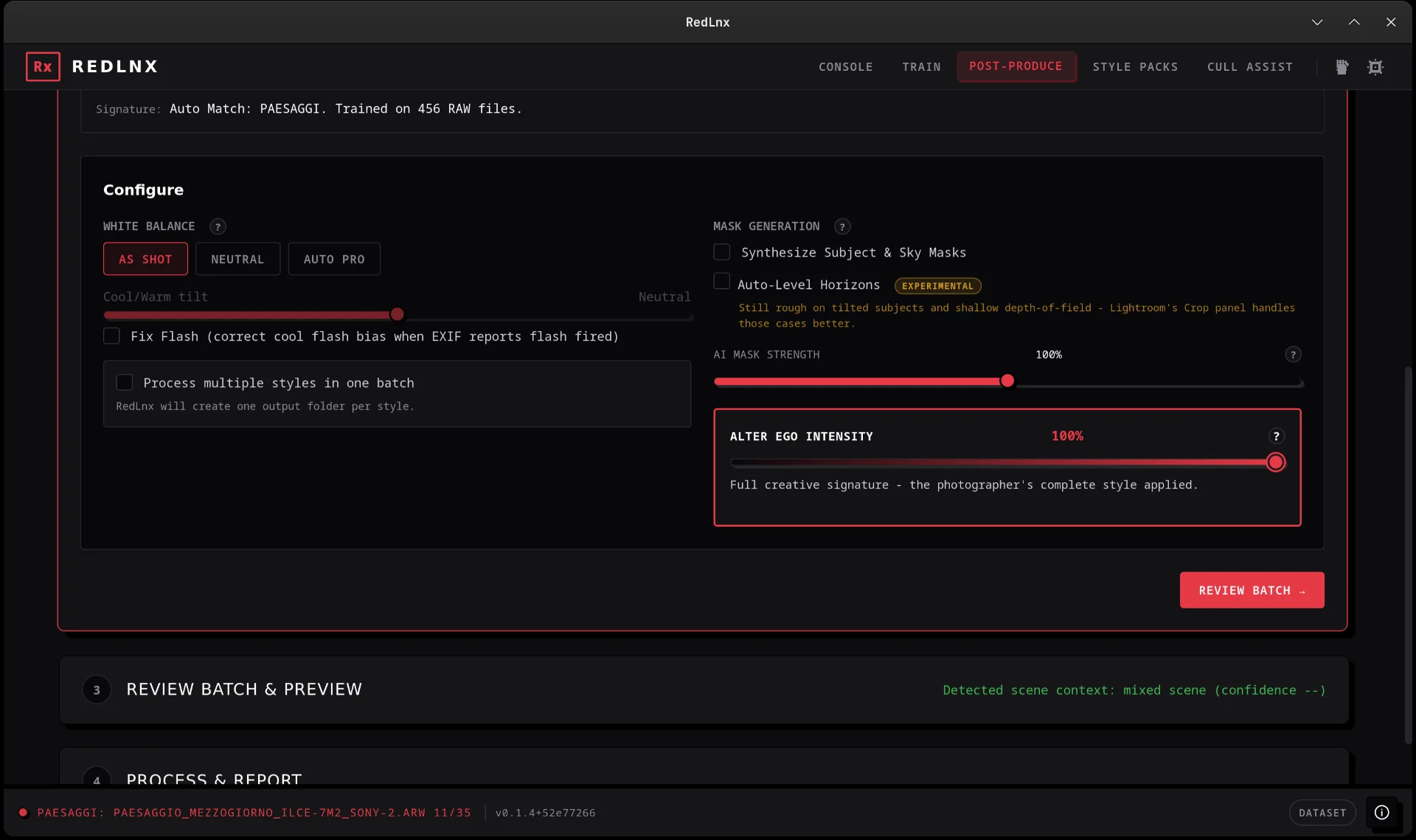Click the Configure heading
Viewport: 1416px width, 840px height.
tap(143, 190)
